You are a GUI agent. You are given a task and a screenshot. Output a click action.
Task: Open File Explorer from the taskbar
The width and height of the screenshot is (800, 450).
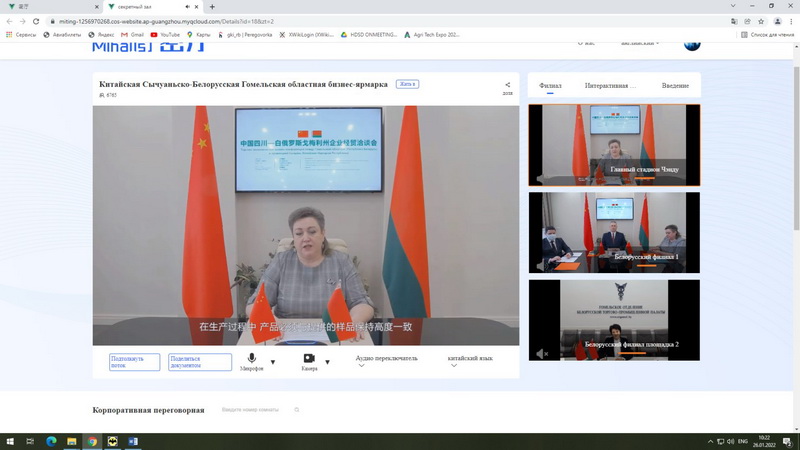pos(71,441)
